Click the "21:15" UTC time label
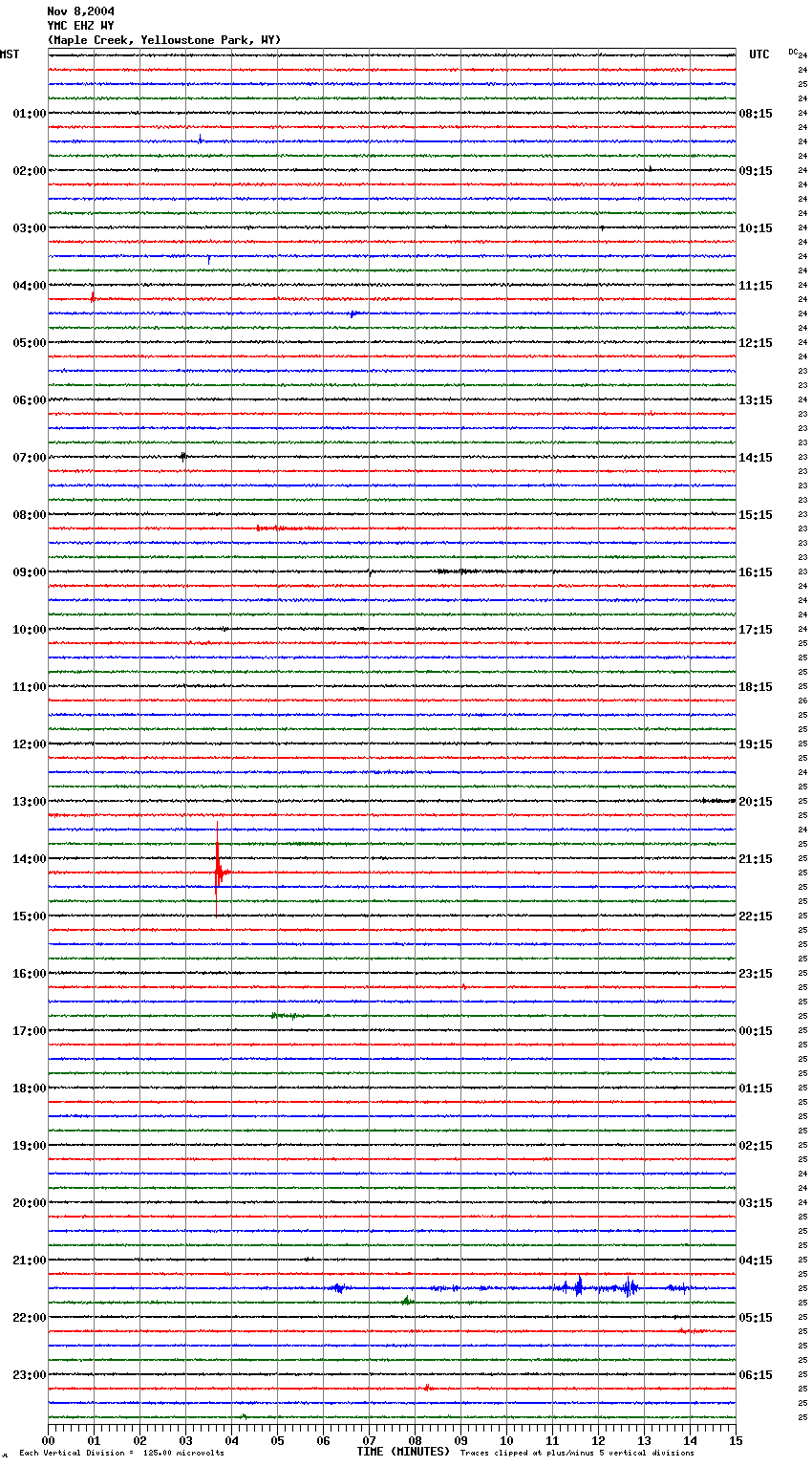812x1466 pixels. click(756, 859)
